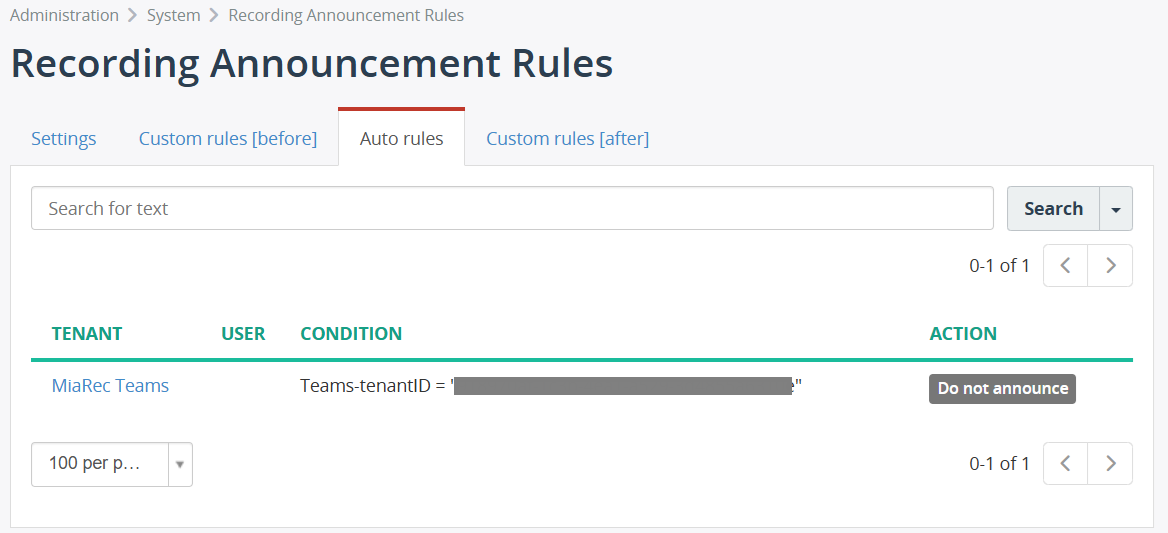Click the CONDITION column header

pos(351,334)
